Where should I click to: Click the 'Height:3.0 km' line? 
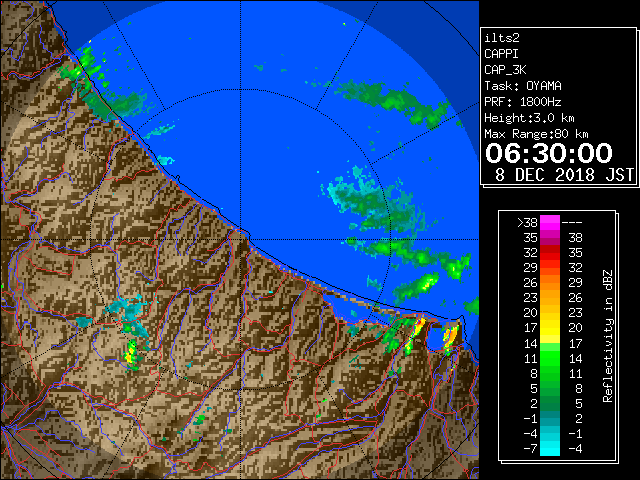coord(529,118)
